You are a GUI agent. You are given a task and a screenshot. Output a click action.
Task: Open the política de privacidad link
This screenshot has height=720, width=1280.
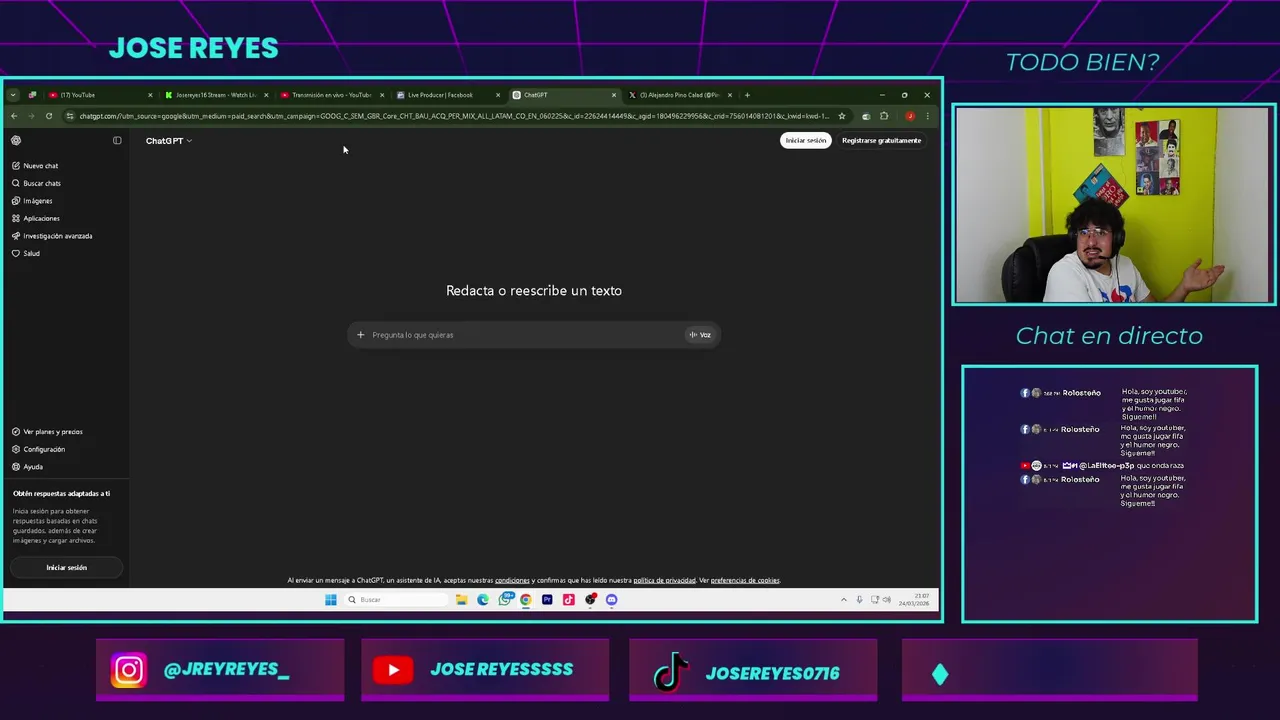pos(664,581)
